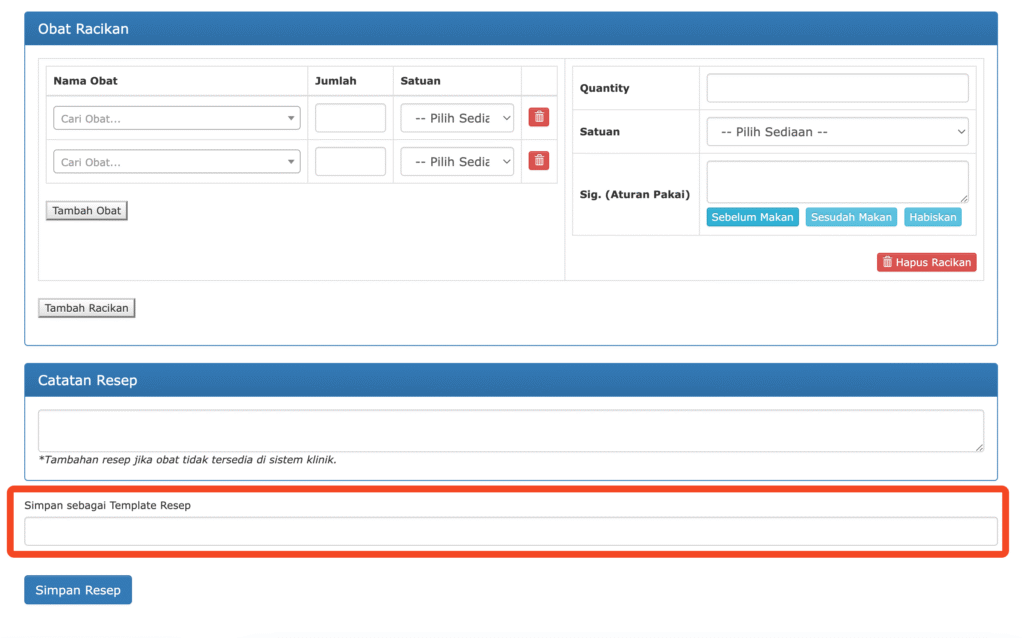Click inside the Catatan Resep text area
This screenshot has height=638, width=1024.
(x=510, y=430)
